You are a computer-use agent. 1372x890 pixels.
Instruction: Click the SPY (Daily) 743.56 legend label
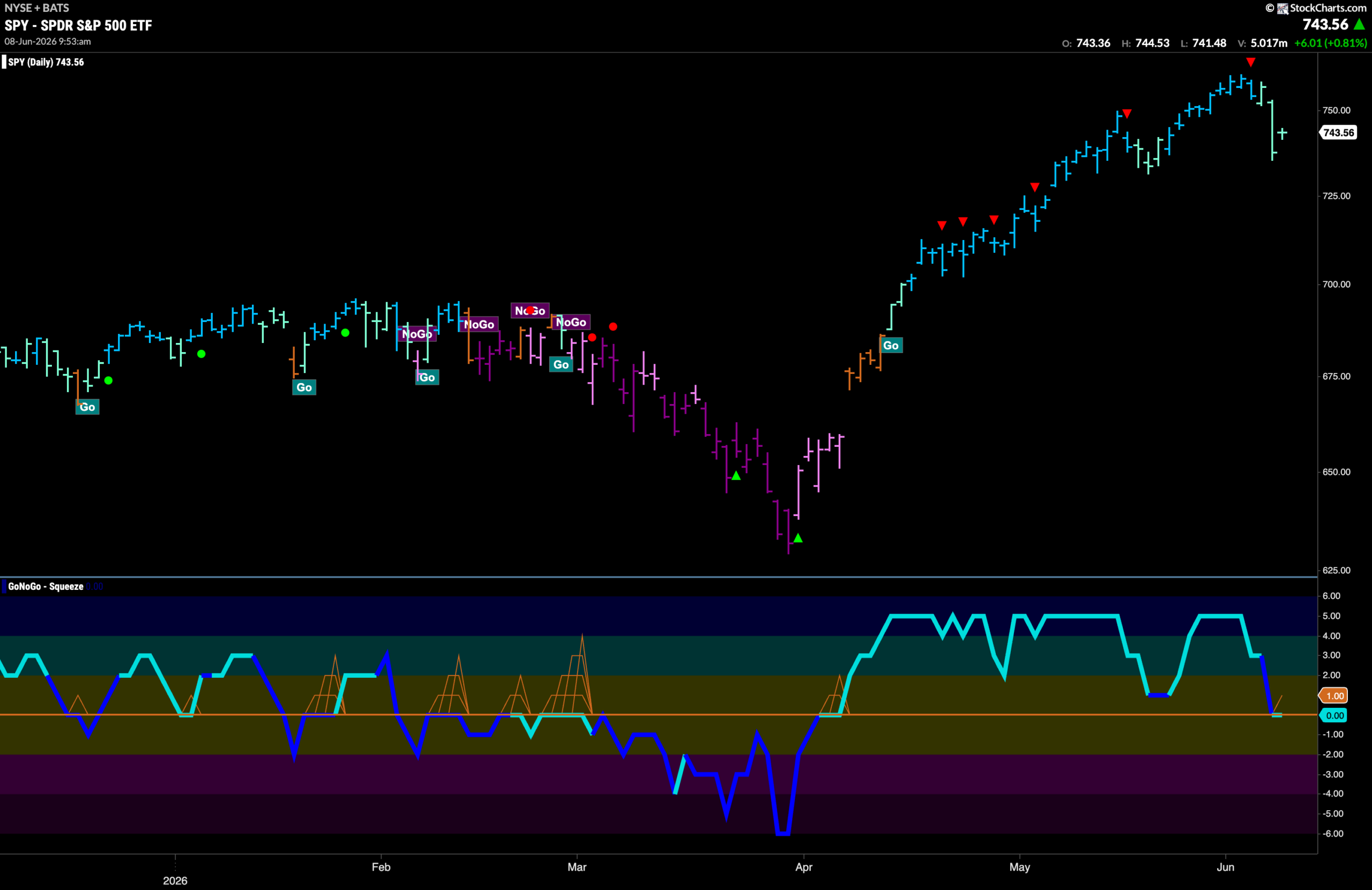tap(46, 62)
